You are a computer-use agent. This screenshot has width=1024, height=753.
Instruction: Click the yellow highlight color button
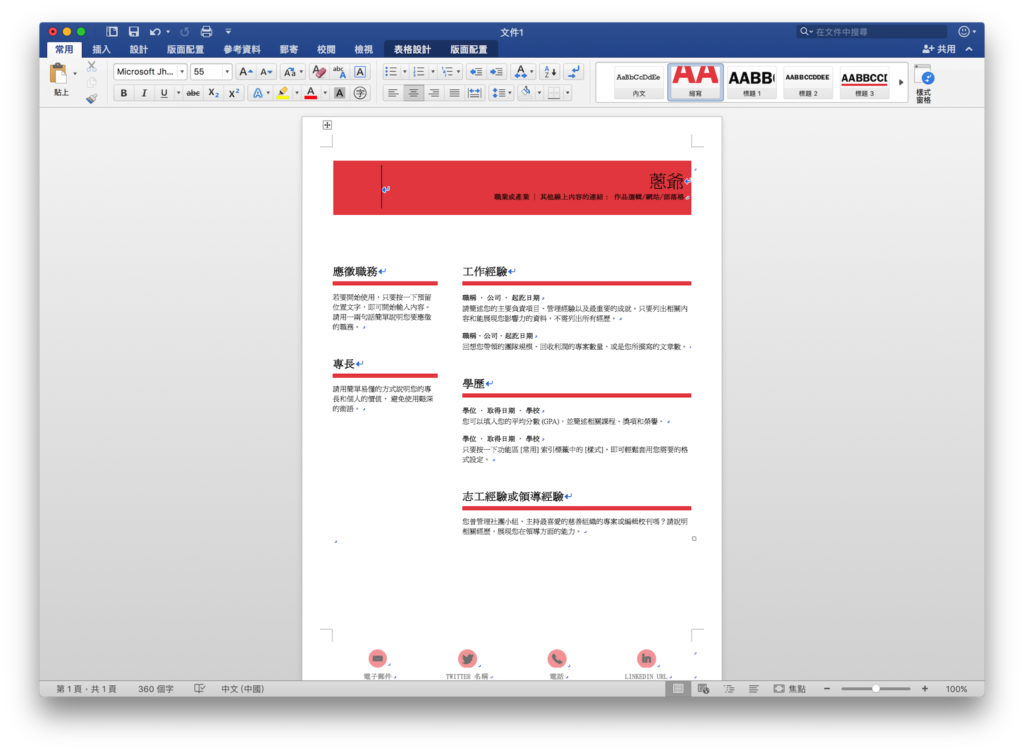click(283, 93)
